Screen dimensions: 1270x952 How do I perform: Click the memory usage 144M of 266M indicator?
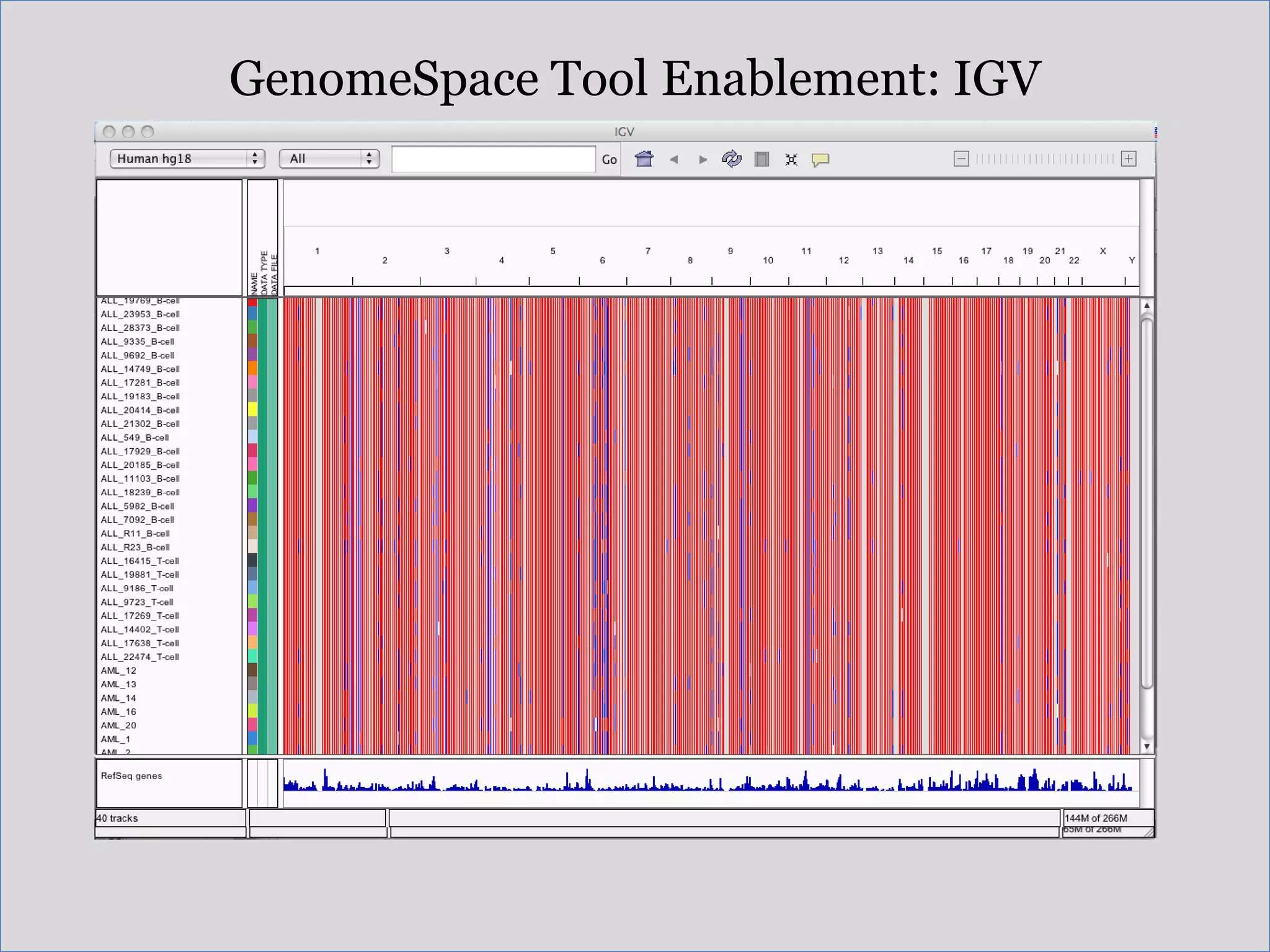pyautogui.click(x=1096, y=818)
